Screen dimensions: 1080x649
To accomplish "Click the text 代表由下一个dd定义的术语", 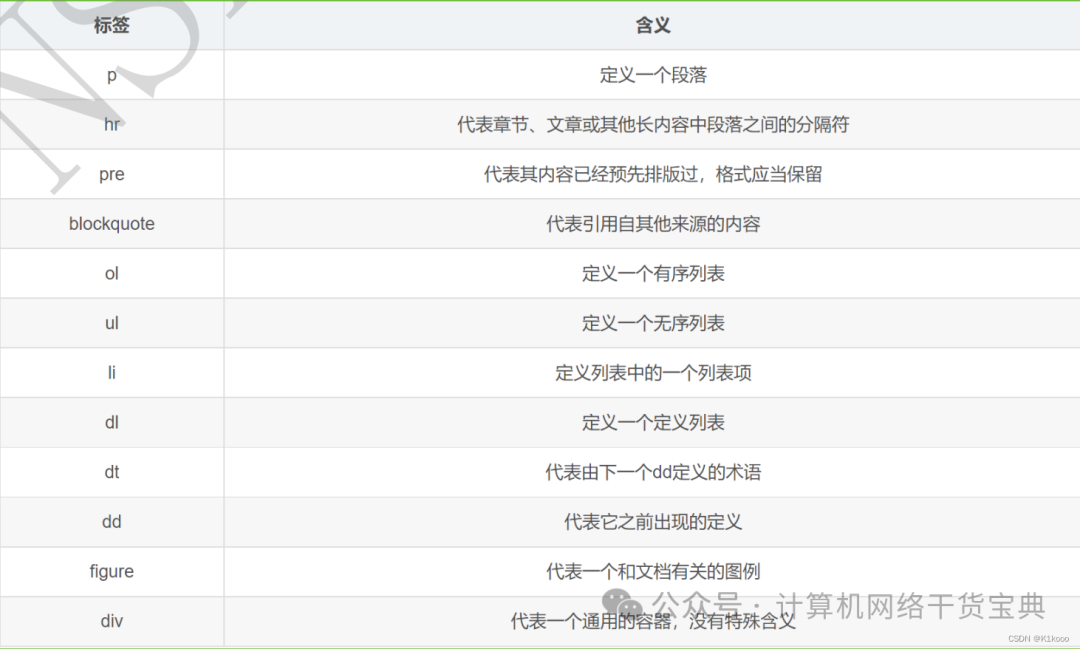I will pyautogui.click(x=652, y=472).
